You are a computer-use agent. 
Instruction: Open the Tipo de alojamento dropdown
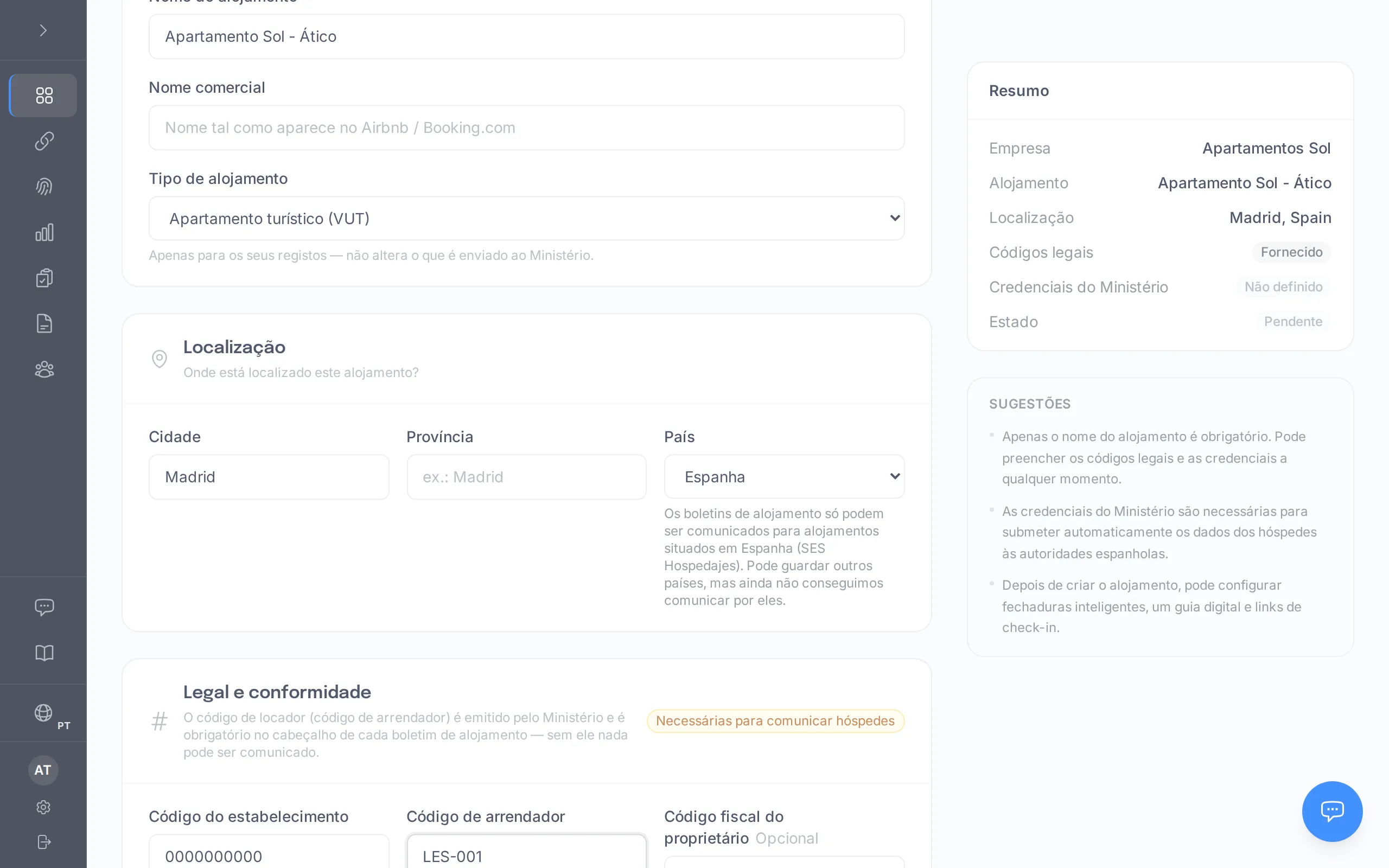[x=526, y=218]
